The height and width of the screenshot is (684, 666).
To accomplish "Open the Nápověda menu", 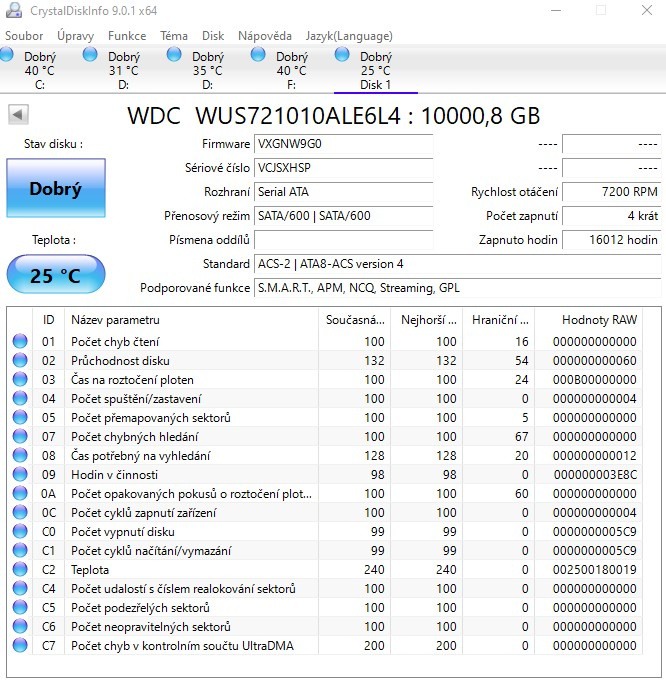I will click(x=265, y=36).
